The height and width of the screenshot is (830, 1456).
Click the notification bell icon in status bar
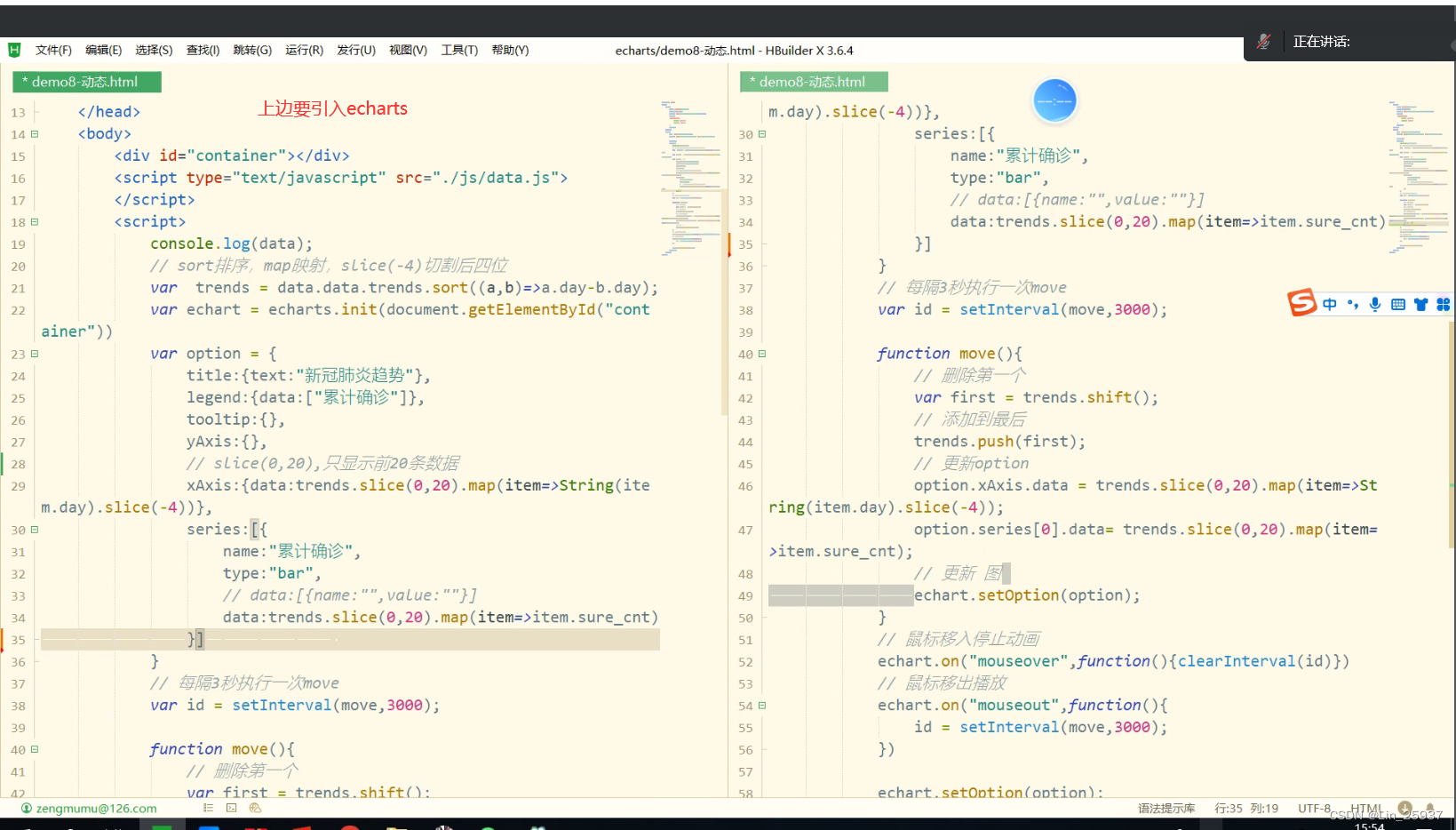tap(1430, 809)
